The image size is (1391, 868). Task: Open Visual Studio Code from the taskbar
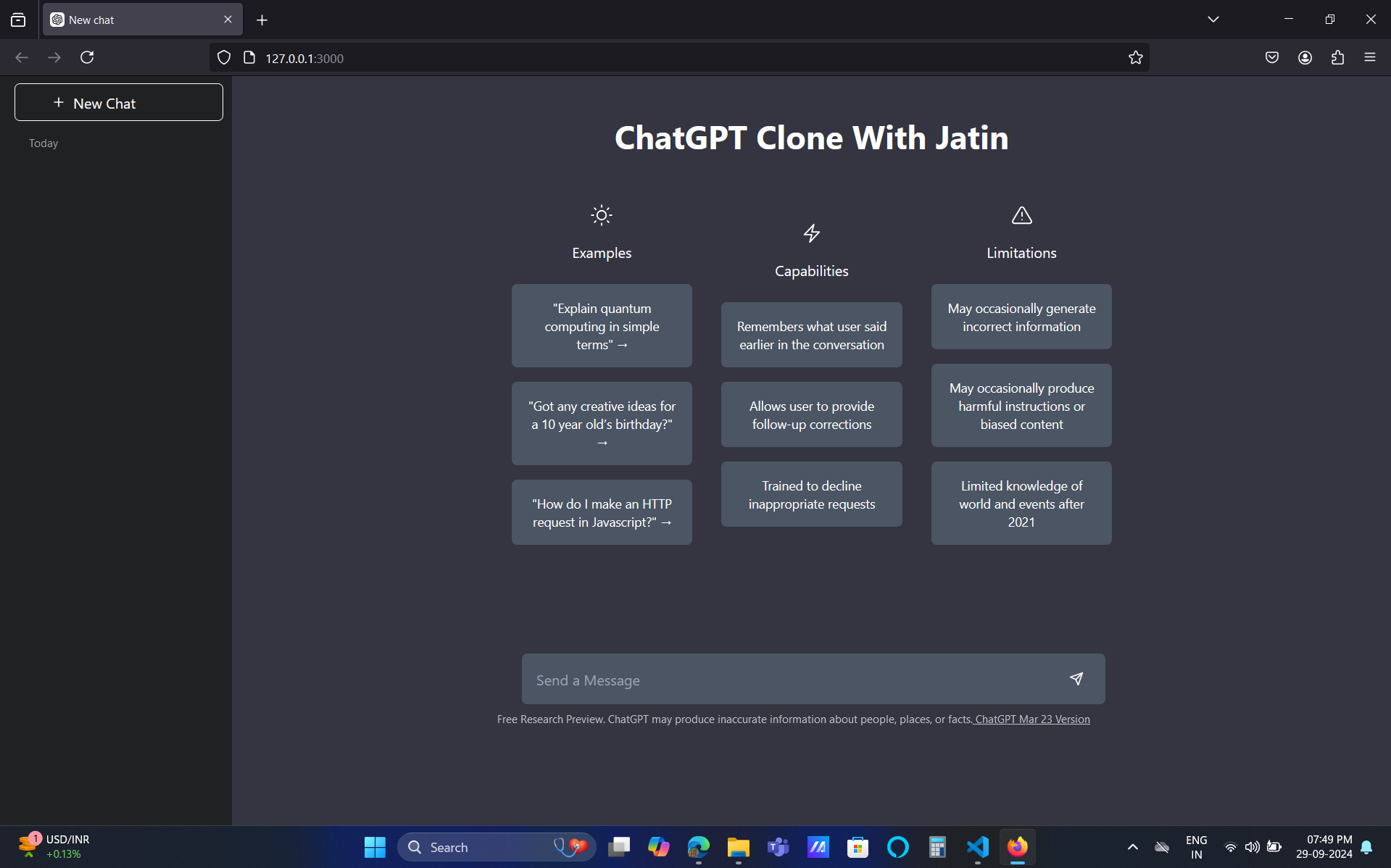point(977,846)
